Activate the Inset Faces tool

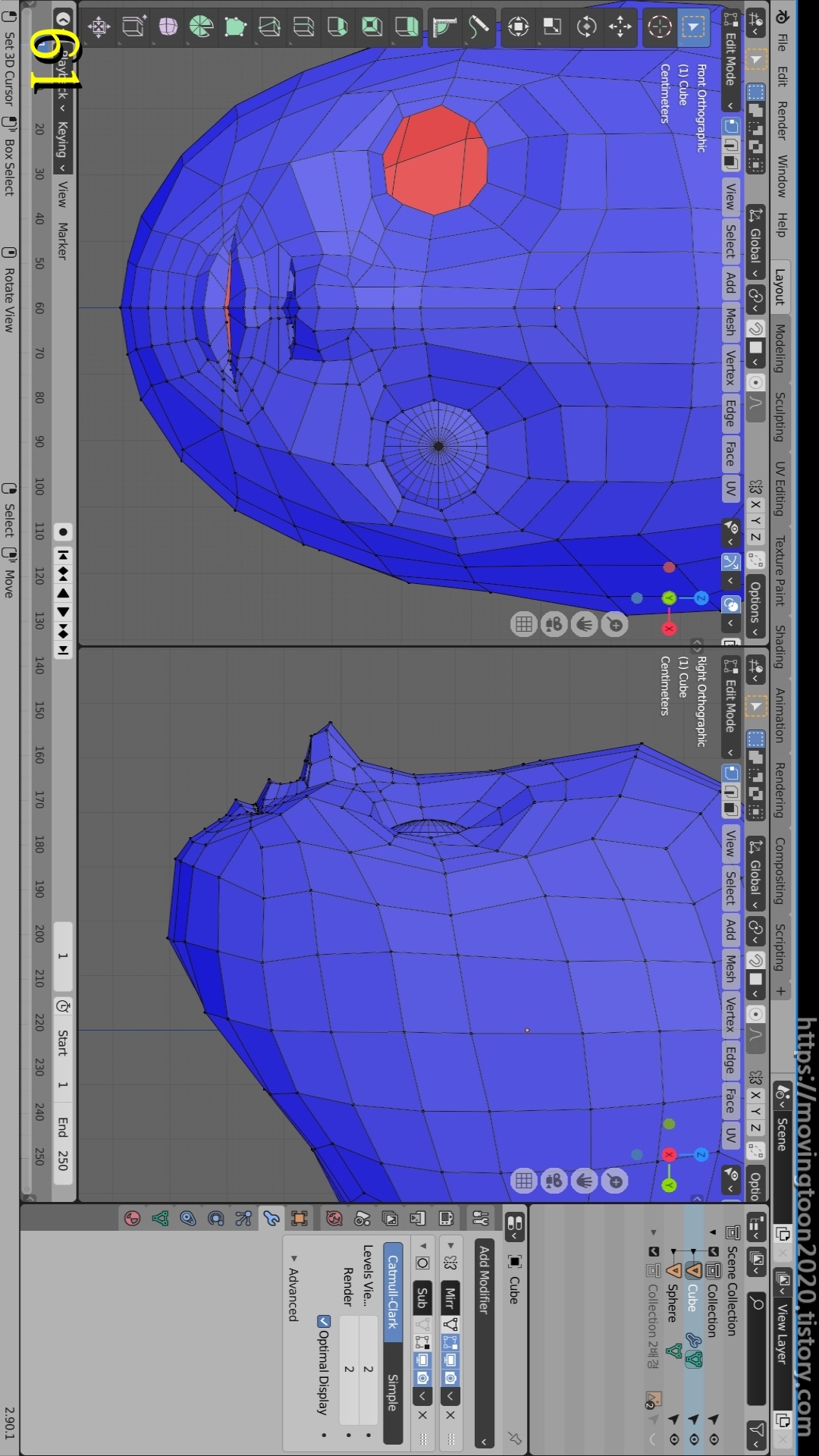[372, 27]
